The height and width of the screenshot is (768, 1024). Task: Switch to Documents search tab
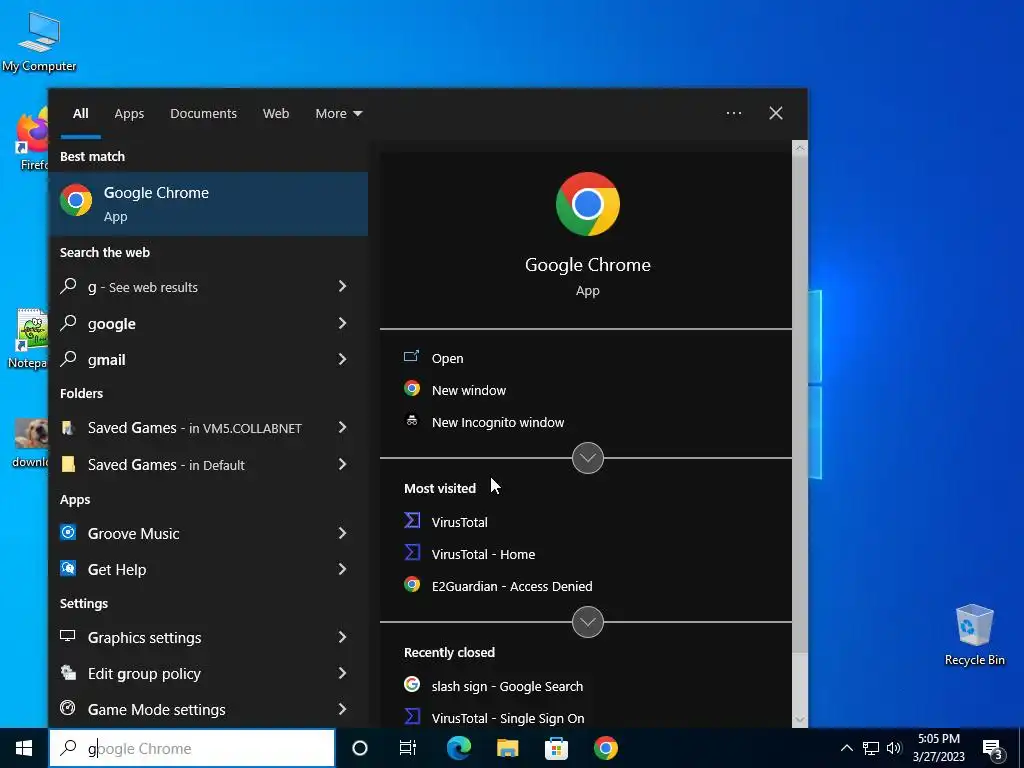(x=203, y=114)
